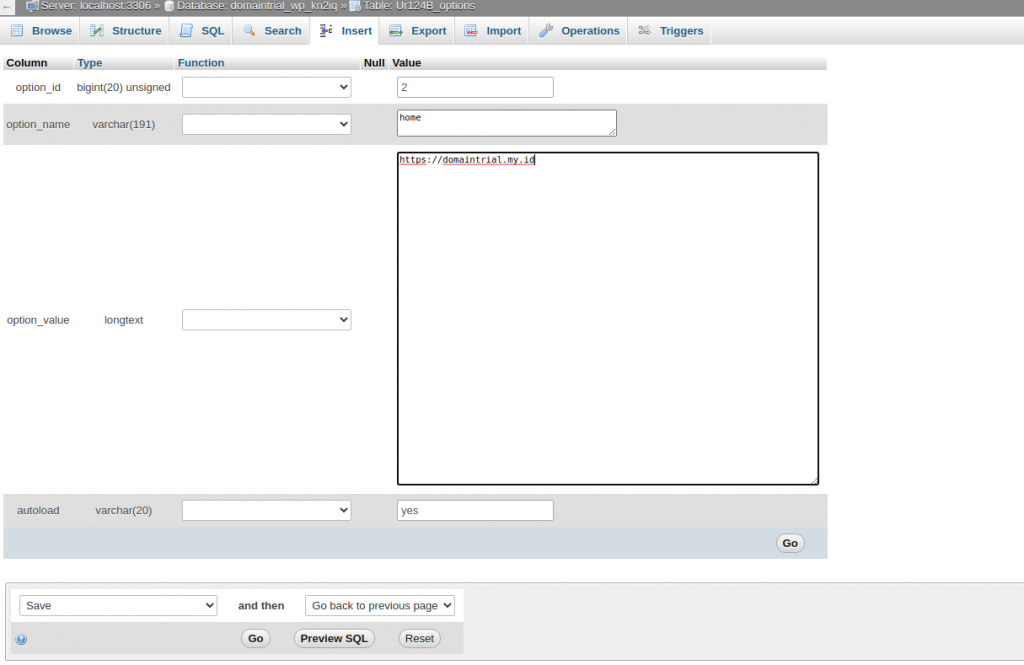Click the back arrow in breadcrumb bar
Viewport: 1024px width, 665px height.
coord(7,6)
